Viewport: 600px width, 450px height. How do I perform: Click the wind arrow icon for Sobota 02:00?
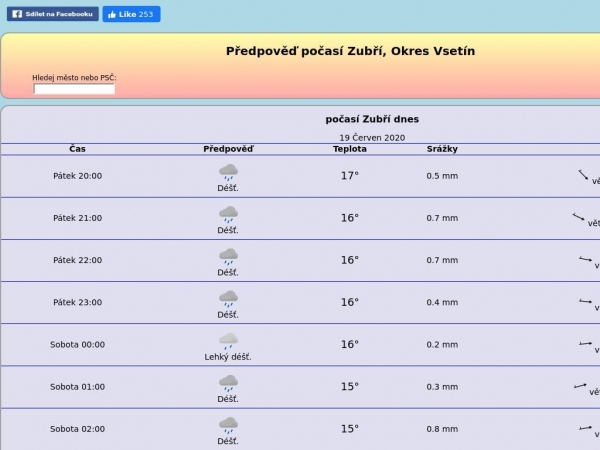tap(585, 428)
